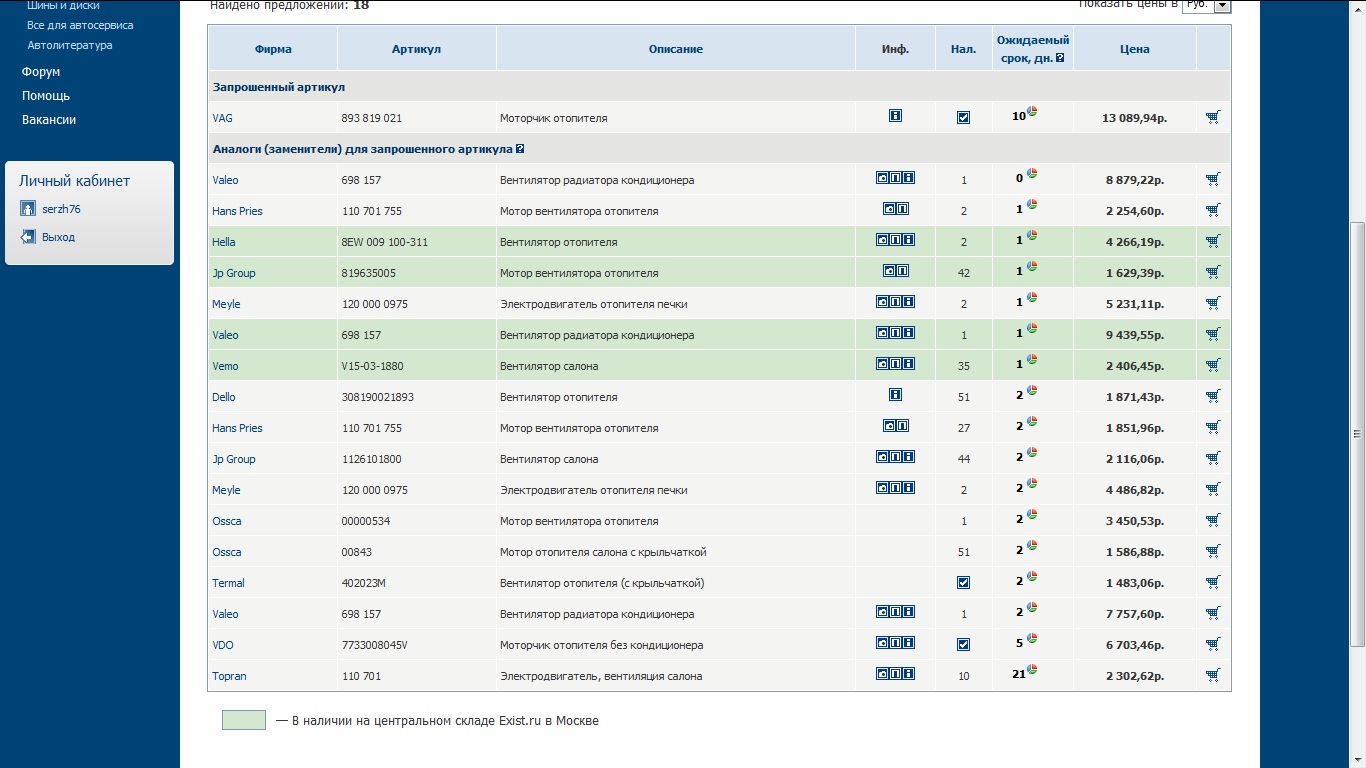Viewport: 1366px width, 768px height.
Task: Open the serzh76 account link
Action: tap(61, 209)
